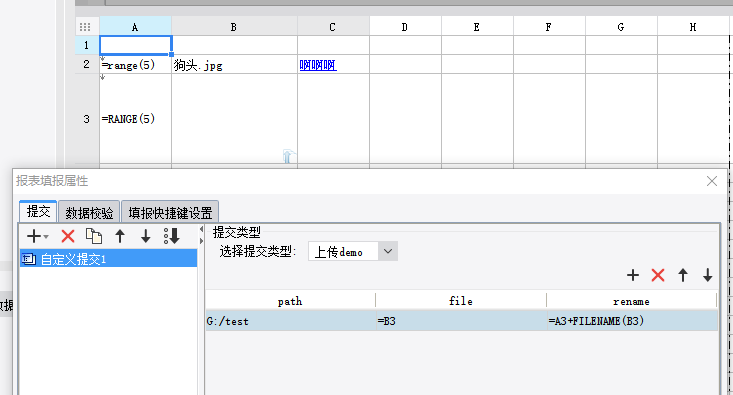The image size is (733, 395).
Task: Switch to the 提交 tab
Action: pyautogui.click(x=38, y=212)
